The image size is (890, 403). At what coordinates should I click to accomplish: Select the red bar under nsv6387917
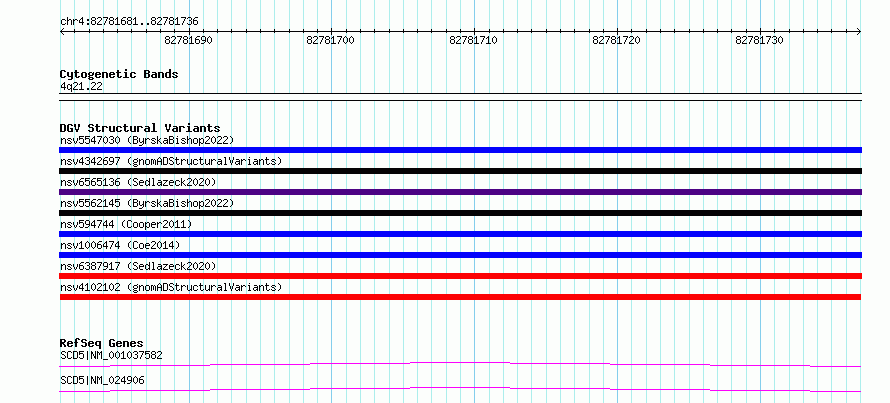(460, 276)
